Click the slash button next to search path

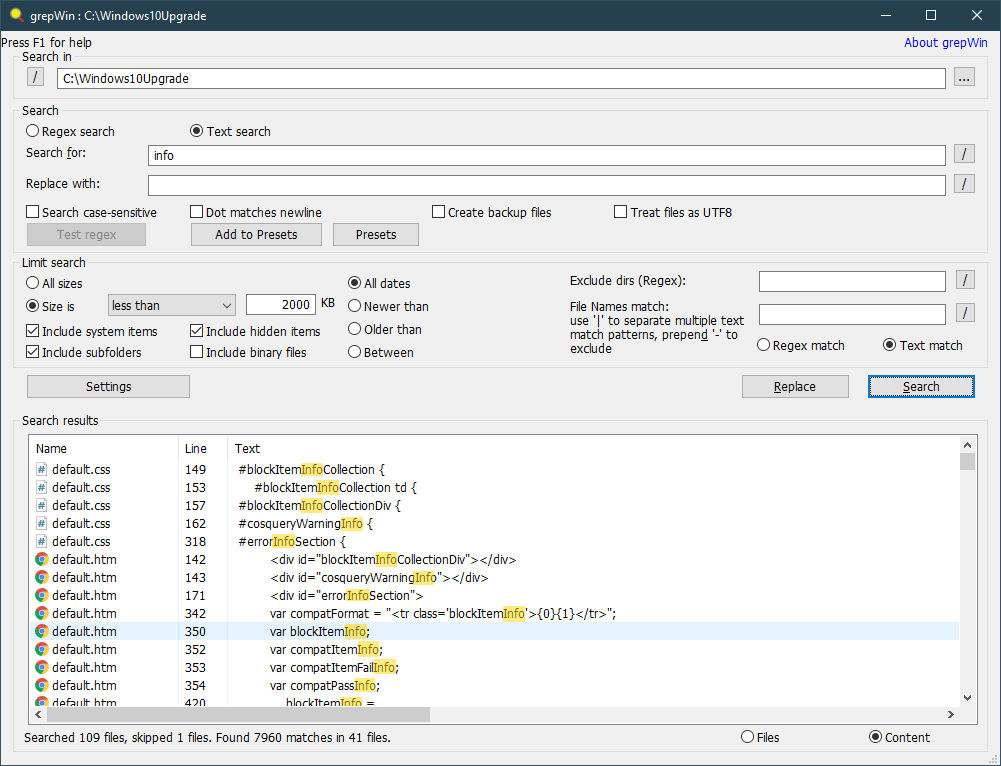pyautogui.click(x=35, y=77)
